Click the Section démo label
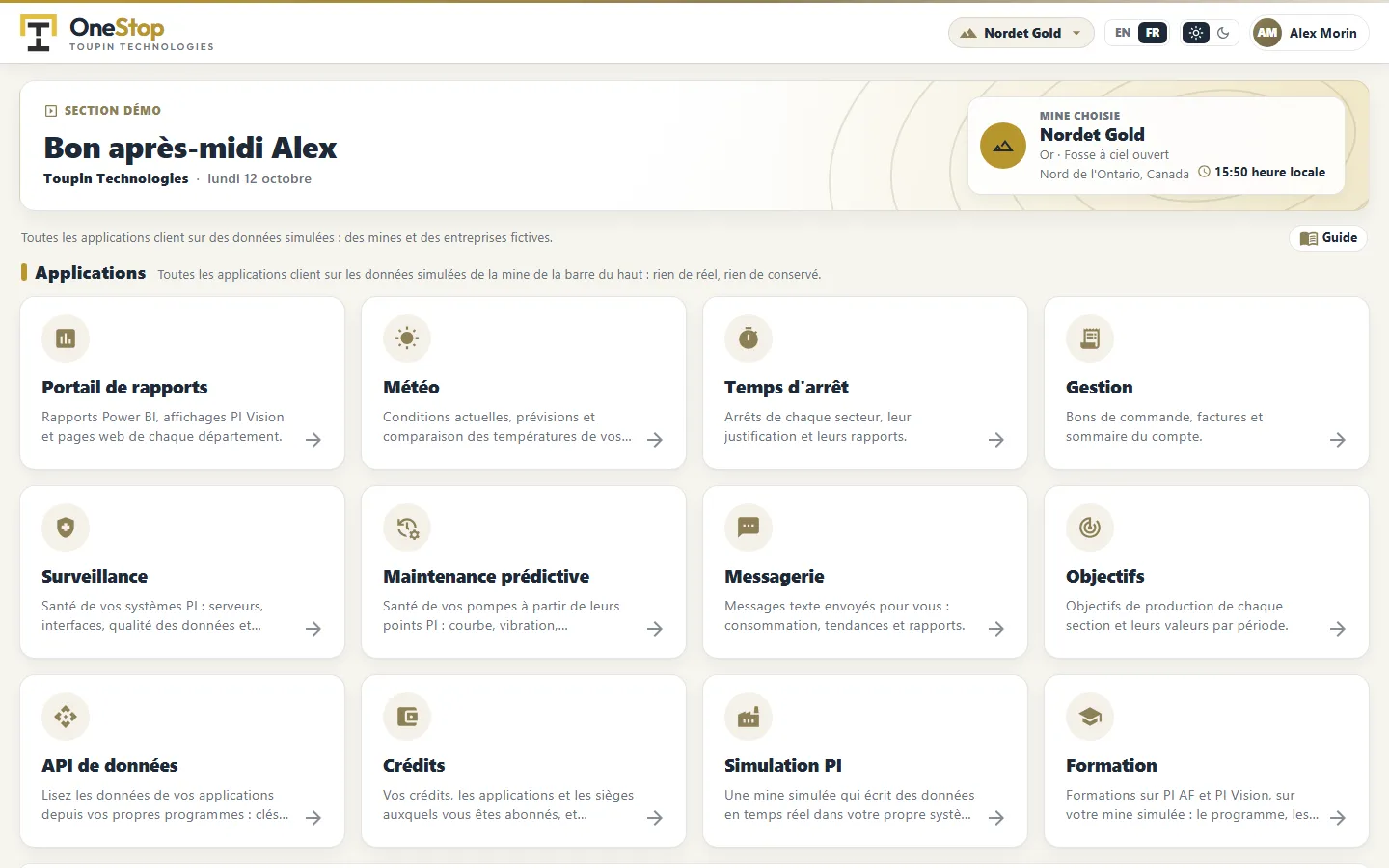This screenshot has width=1389, height=868. tap(103, 111)
